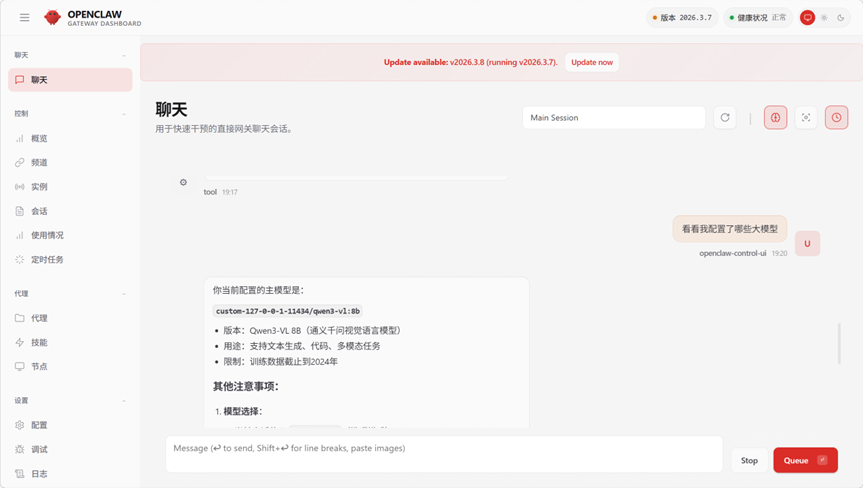Select the system theme monitor icon
Image resolution: width=863 pixels, height=488 pixels.
807,18
